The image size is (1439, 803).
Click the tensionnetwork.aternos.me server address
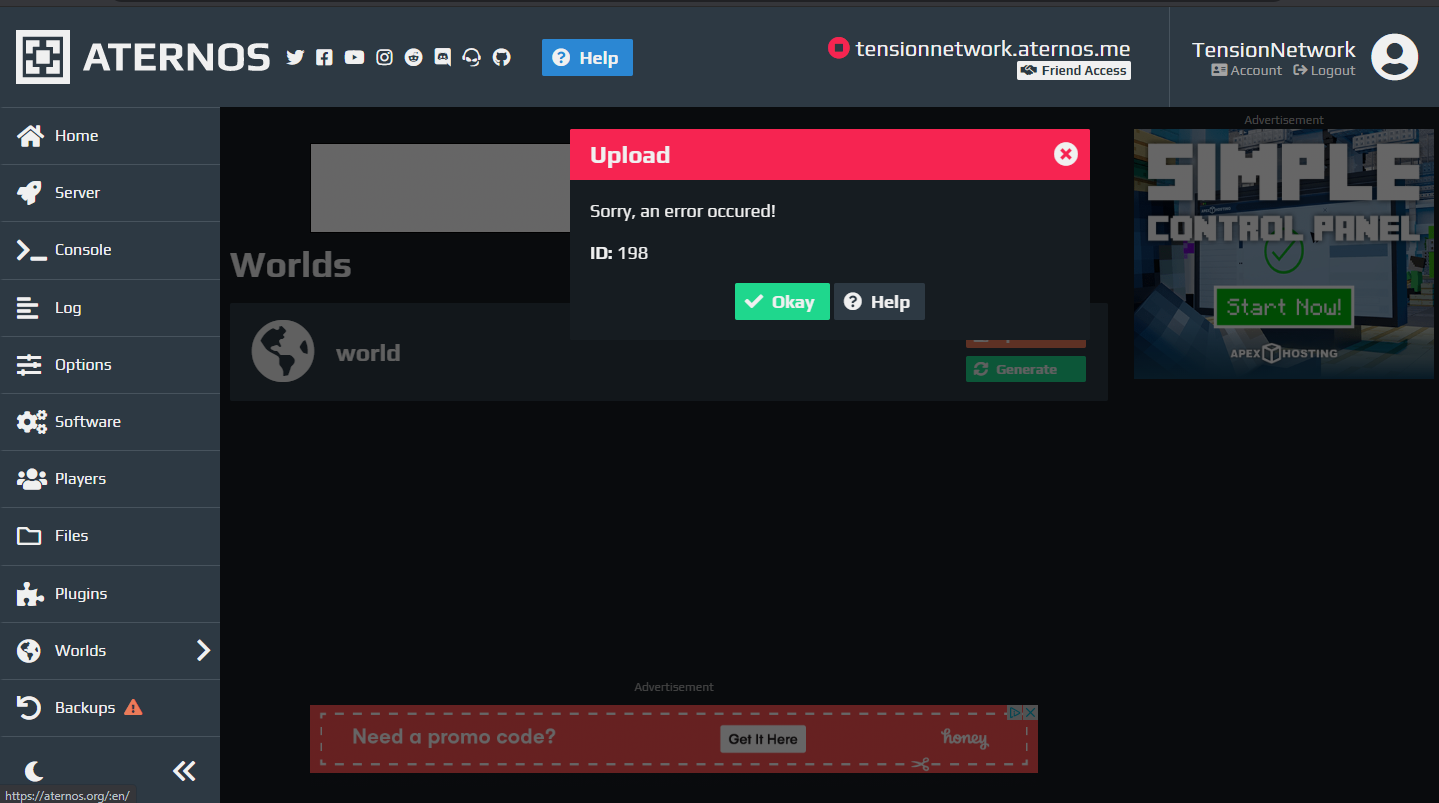tap(993, 48)
